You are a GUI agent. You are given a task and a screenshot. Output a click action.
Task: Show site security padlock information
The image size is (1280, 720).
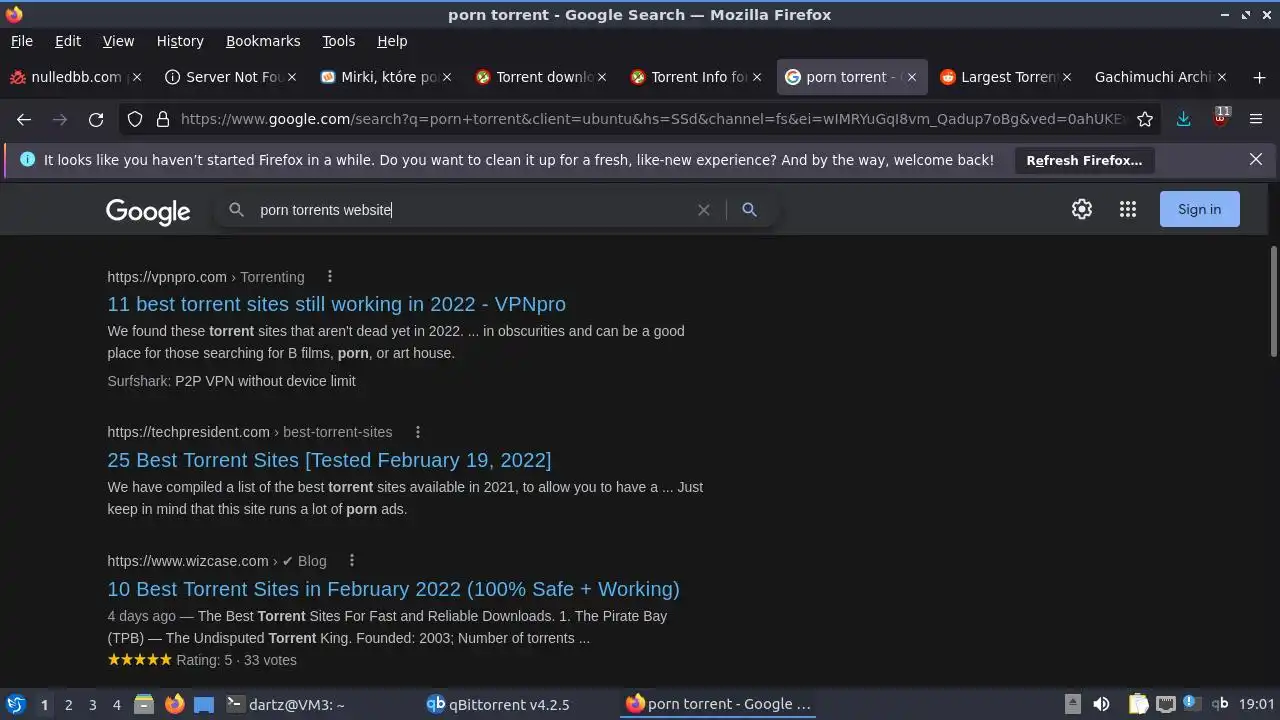point(163,119)
